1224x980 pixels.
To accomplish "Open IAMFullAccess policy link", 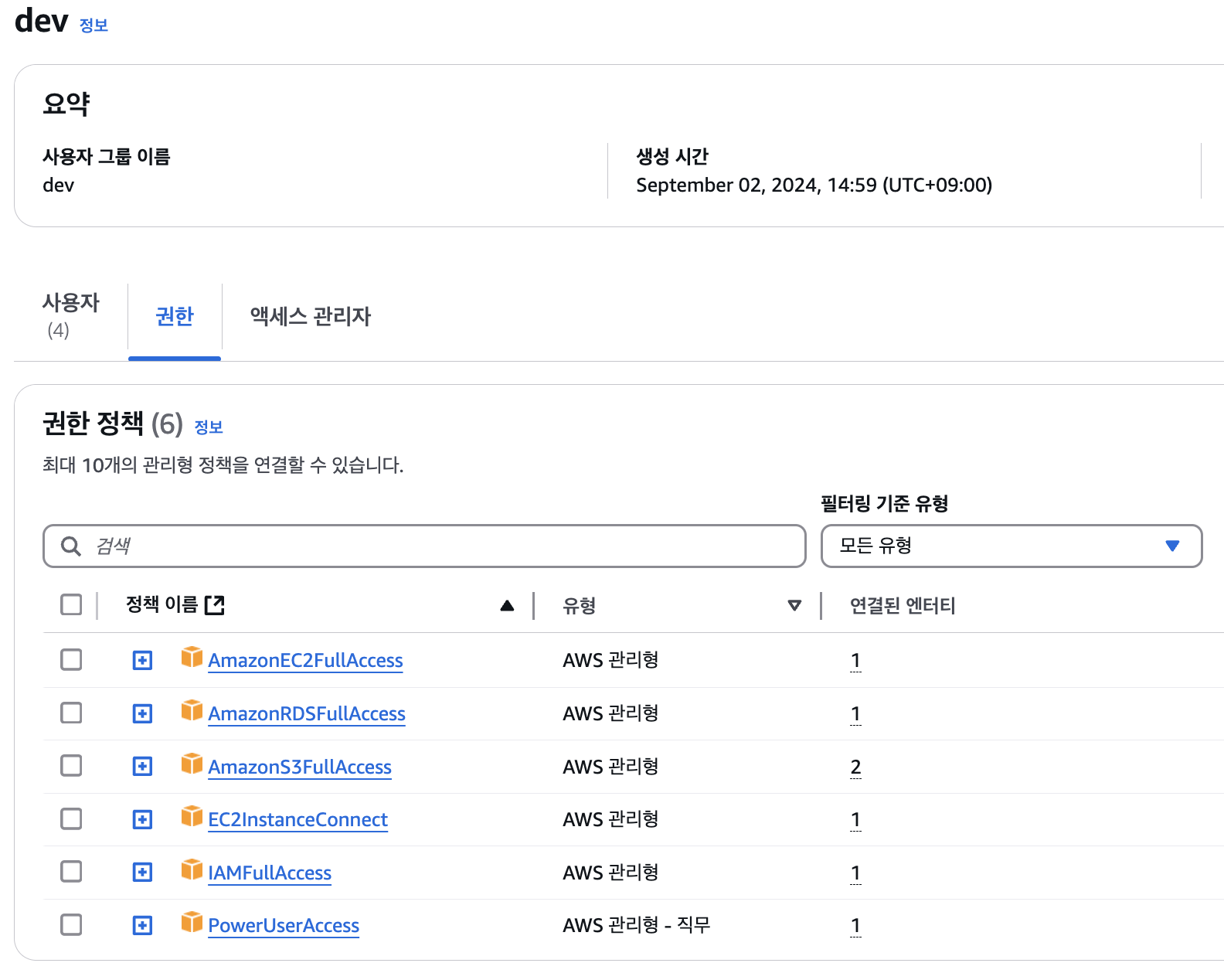I will (270, 873).
